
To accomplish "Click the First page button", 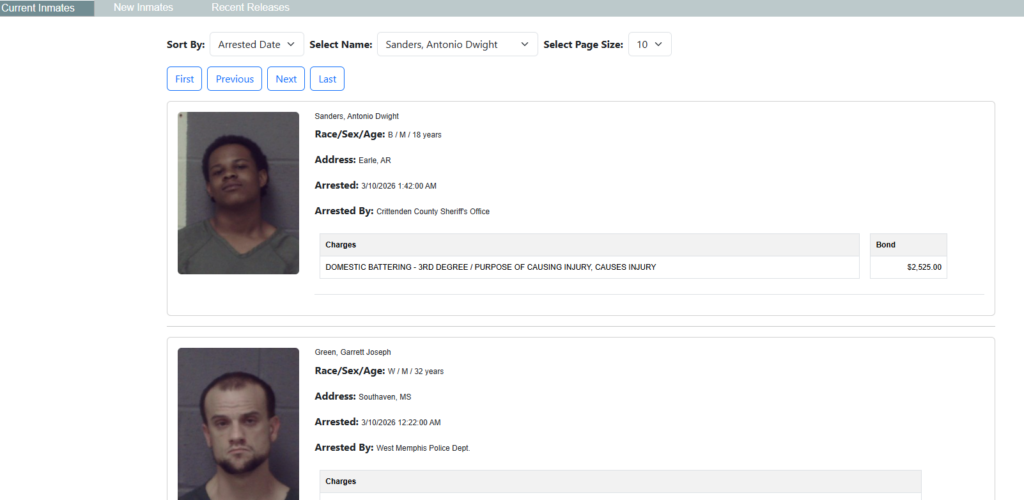I will coord(185,79).
